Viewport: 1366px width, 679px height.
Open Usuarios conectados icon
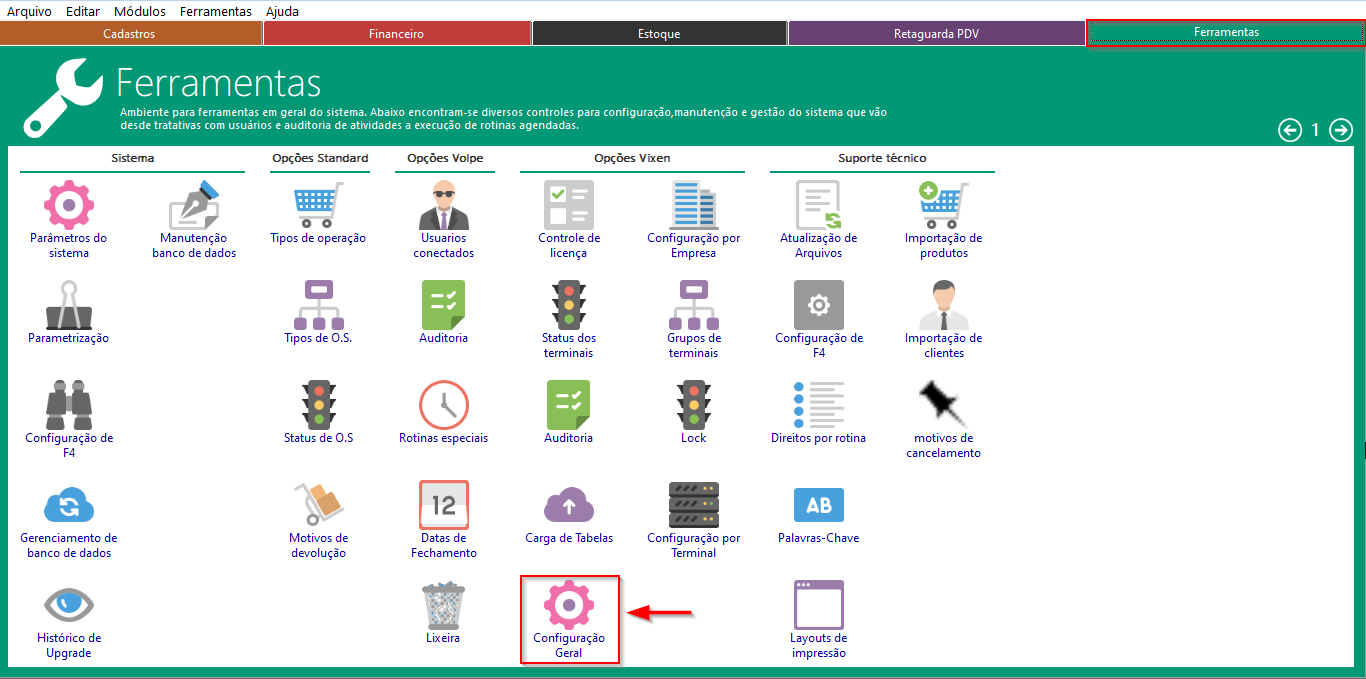coord(443,205)
